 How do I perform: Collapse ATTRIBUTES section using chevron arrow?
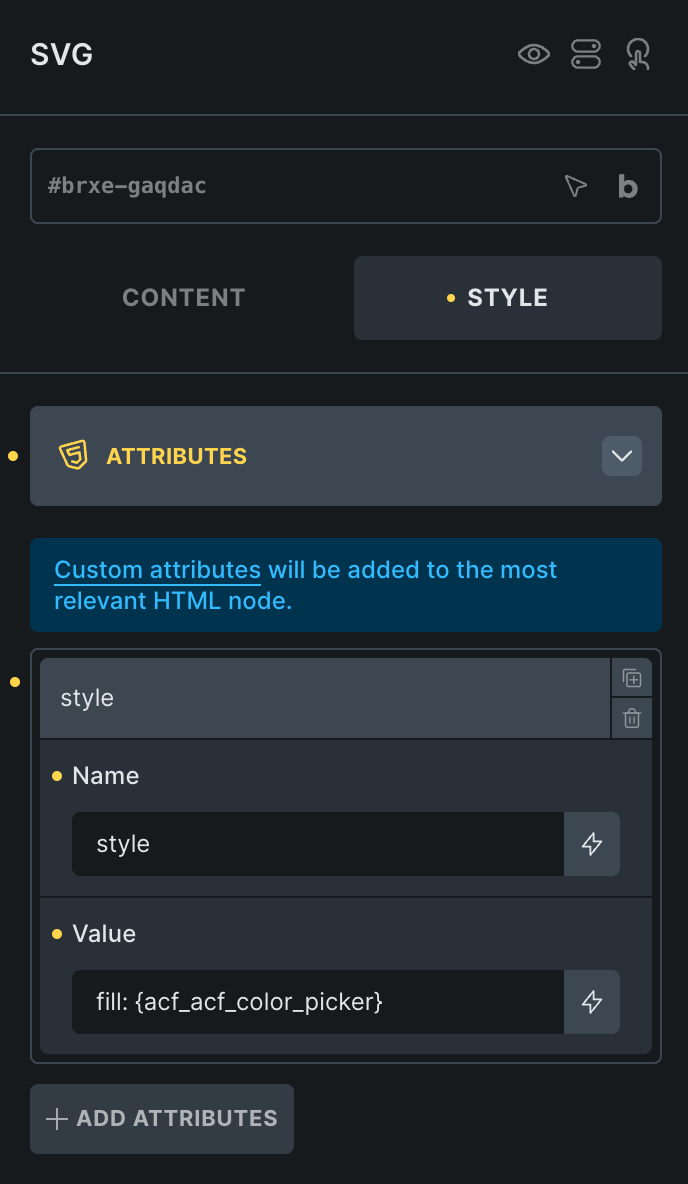click(x=622, y=456)
